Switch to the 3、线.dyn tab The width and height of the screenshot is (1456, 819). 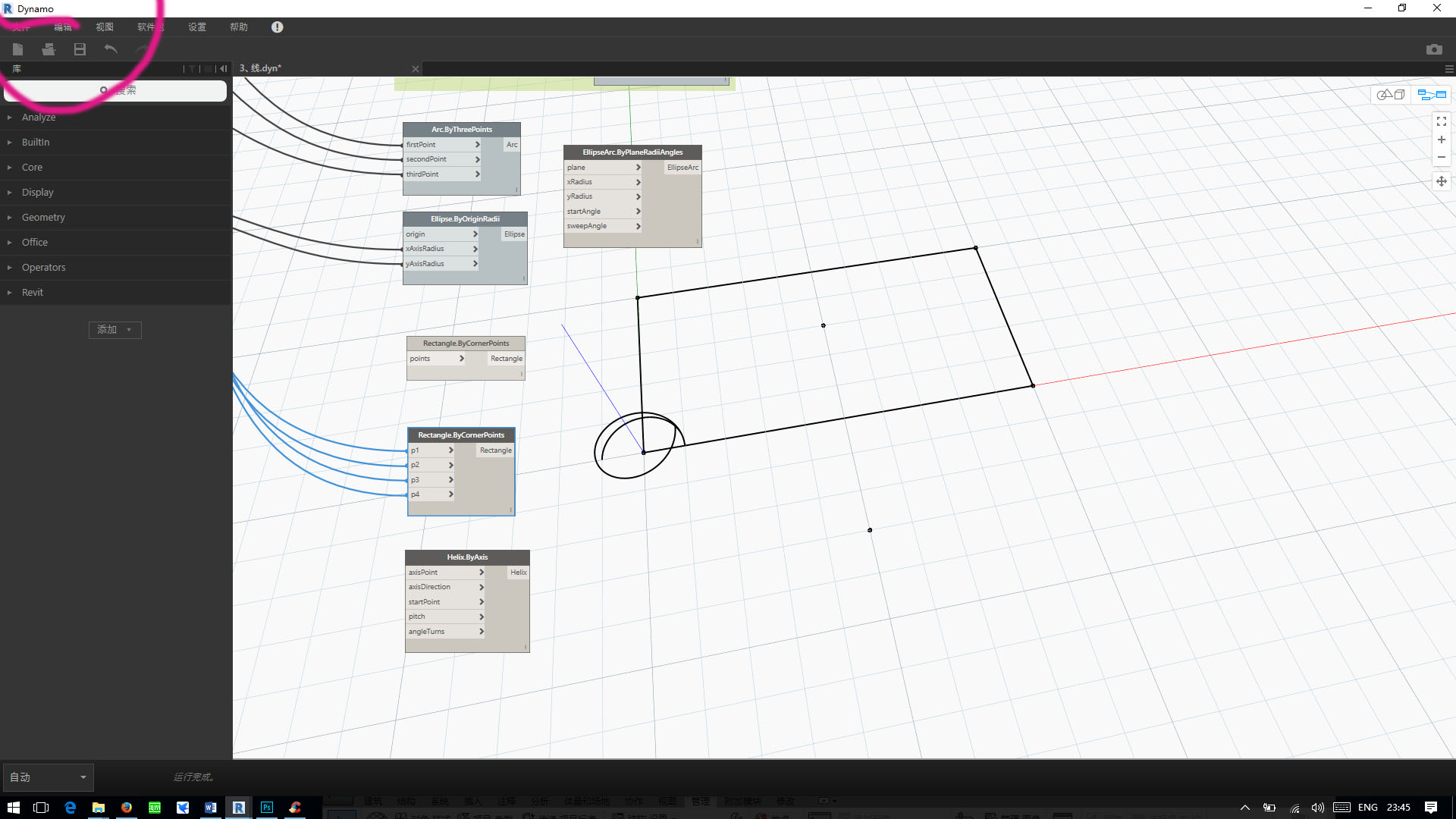tap(260, 68)
